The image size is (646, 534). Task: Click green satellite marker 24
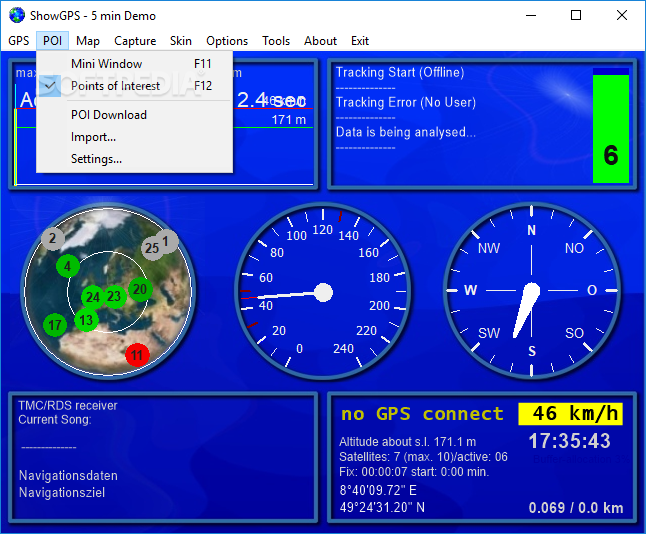(93, 297)
